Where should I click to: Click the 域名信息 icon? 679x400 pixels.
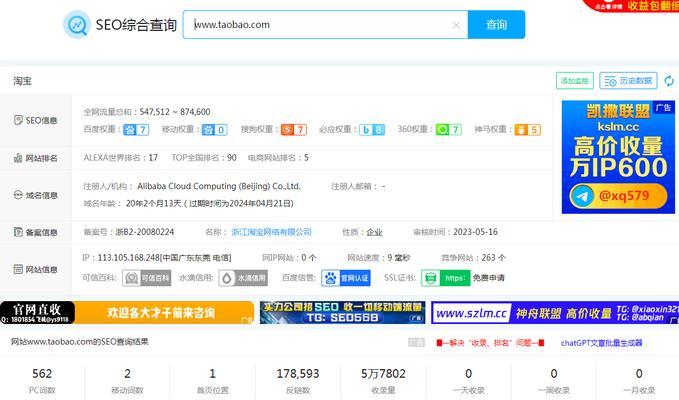click(18, 195)
